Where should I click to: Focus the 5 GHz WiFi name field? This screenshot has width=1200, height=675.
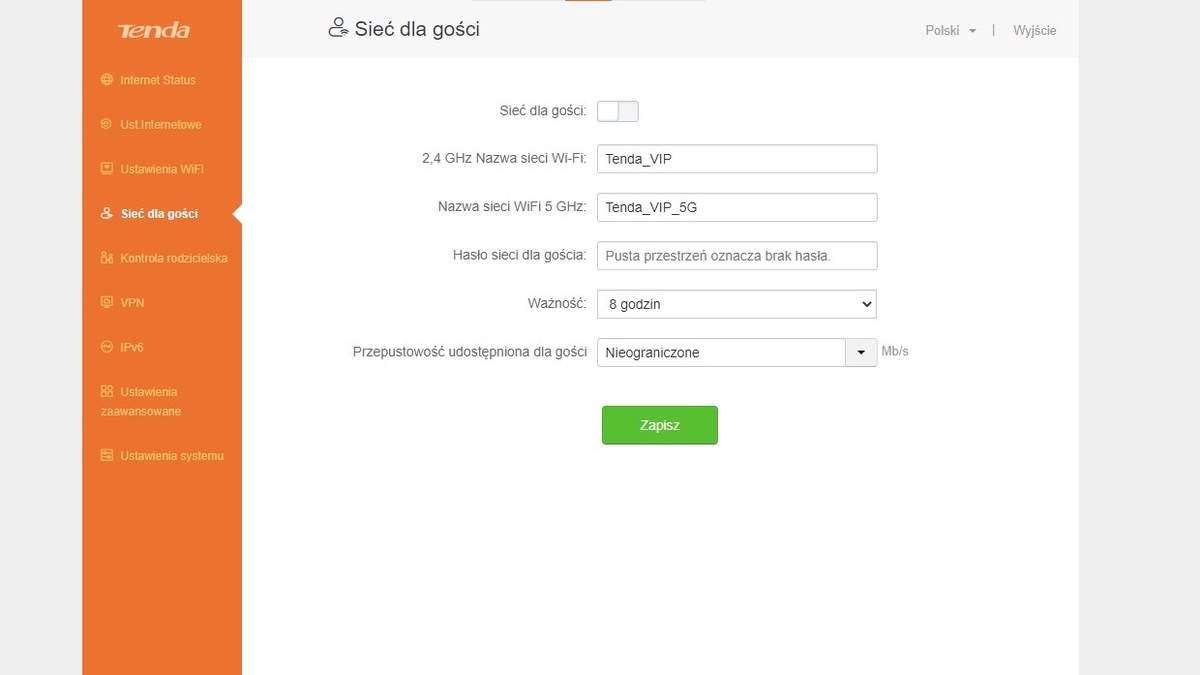pyautogui.click(x=736, y=207)
